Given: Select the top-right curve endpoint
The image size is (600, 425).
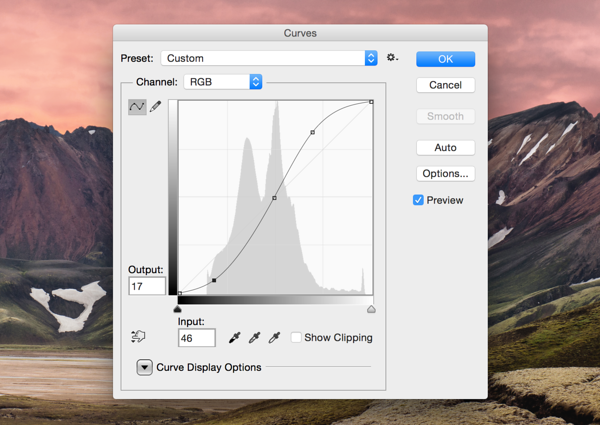Looking at the screenshot, I should pos(371,102).
